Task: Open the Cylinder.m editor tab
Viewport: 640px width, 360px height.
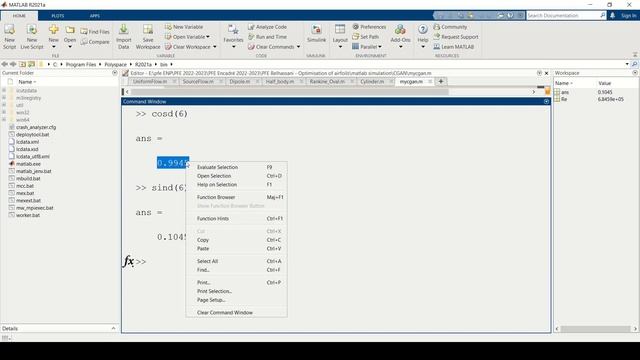Action: (372, 82)
